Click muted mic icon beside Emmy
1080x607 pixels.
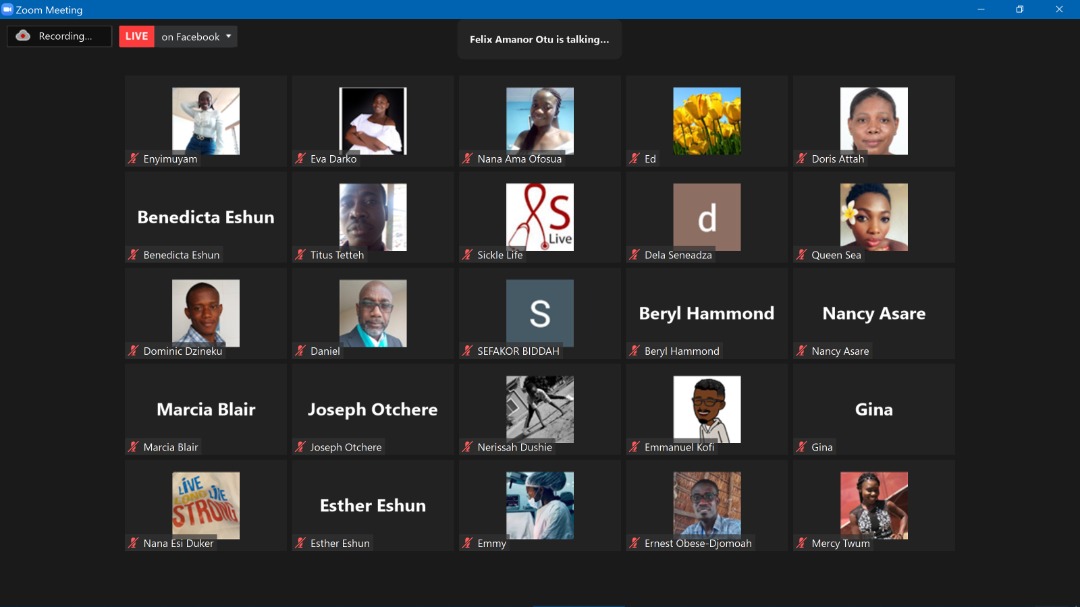point(468,543)
